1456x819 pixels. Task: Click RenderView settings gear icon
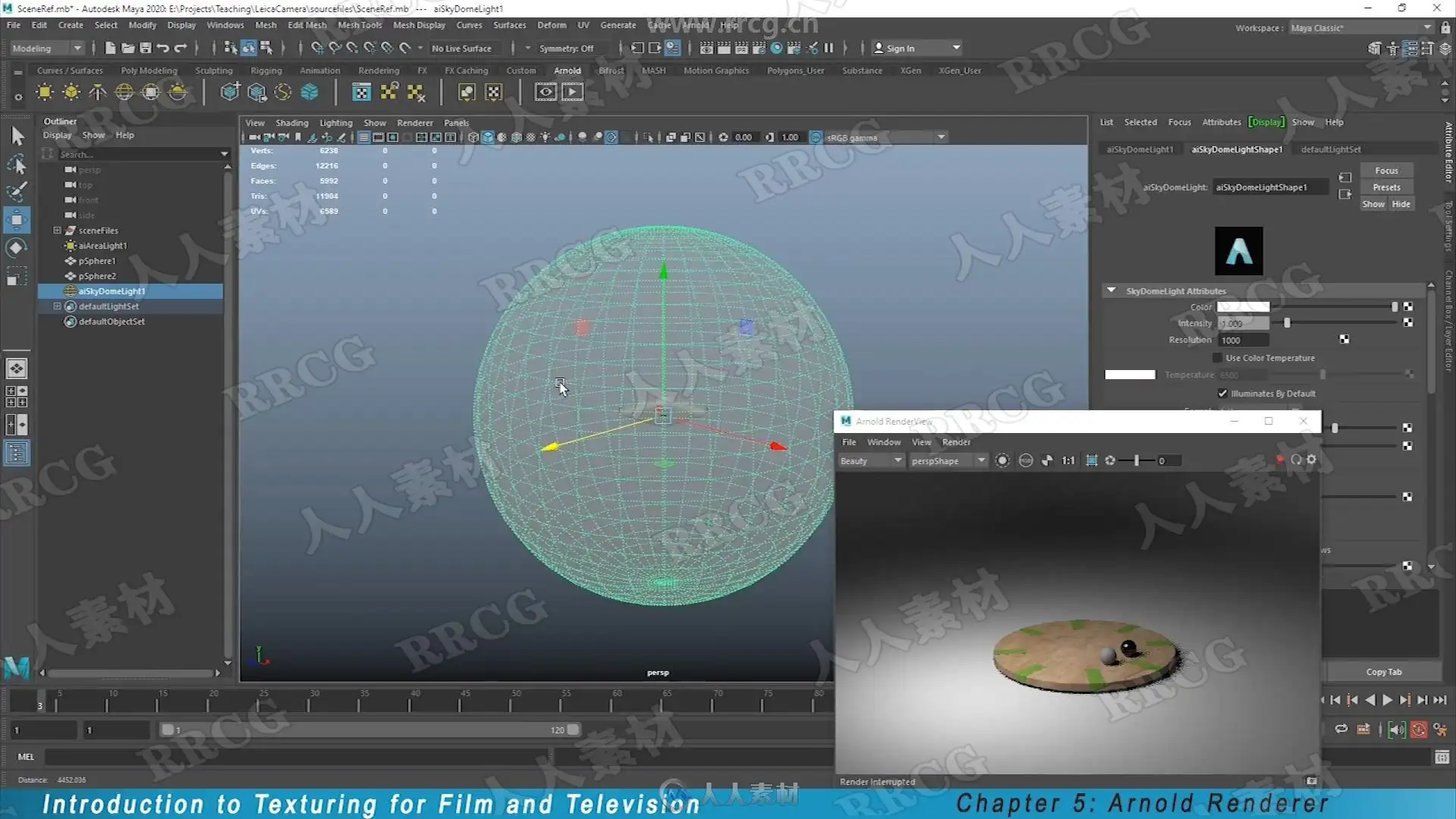[1311, 460]
